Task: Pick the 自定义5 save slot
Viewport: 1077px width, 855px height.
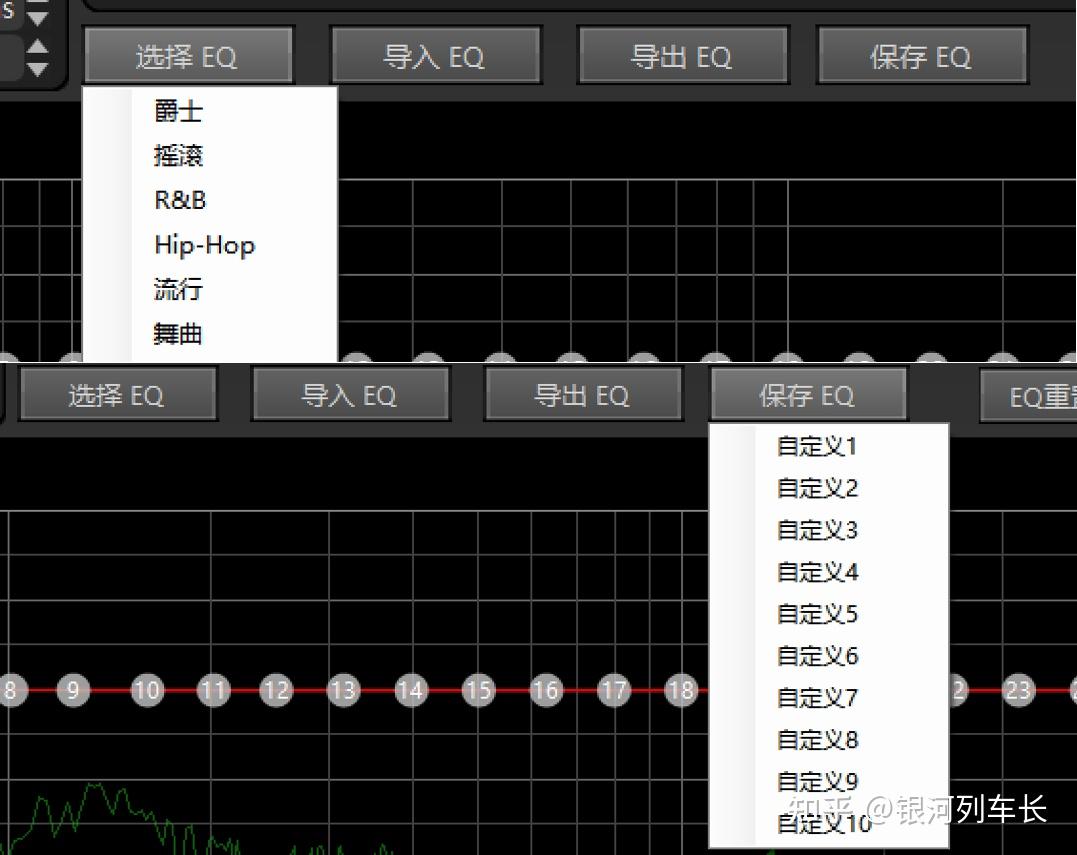Action: pos(817,614)
